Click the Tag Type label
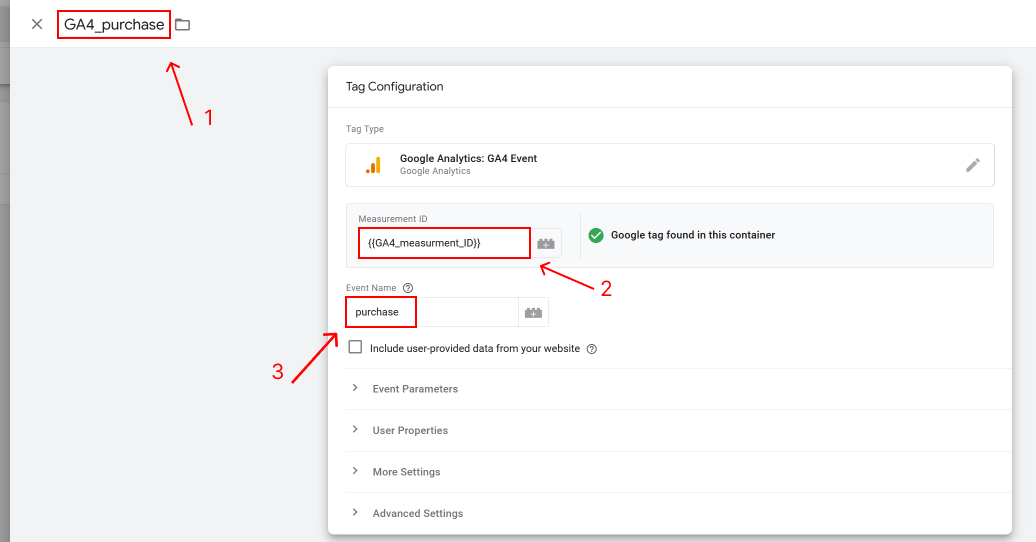This screenshot has height=542, width=1036. point(365,129)
